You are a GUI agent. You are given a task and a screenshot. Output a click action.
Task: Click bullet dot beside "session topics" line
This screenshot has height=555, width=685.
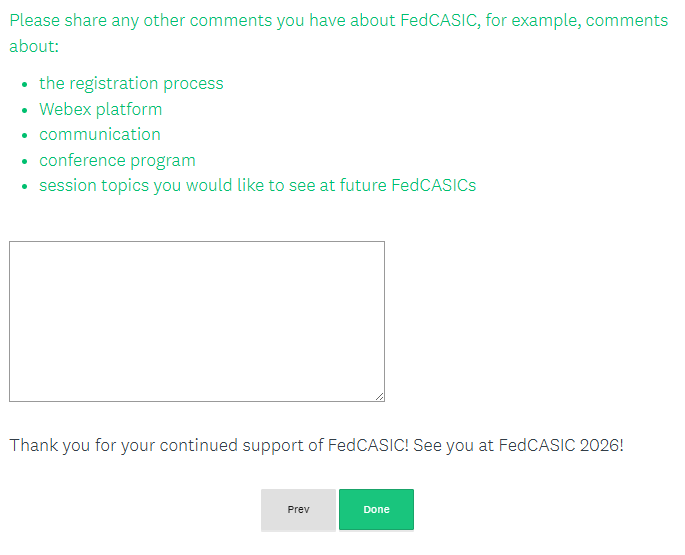[x=23, y=186]
